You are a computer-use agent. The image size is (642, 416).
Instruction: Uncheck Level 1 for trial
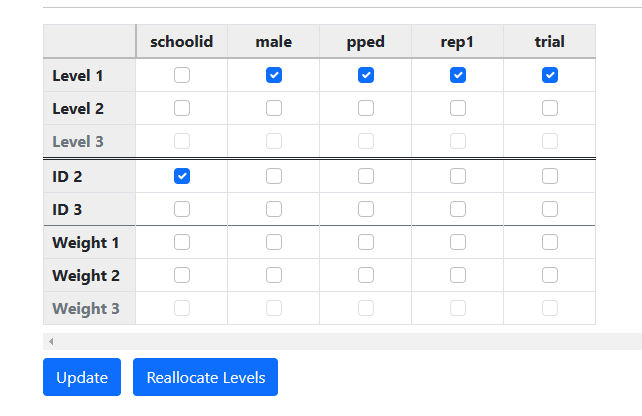550,75
